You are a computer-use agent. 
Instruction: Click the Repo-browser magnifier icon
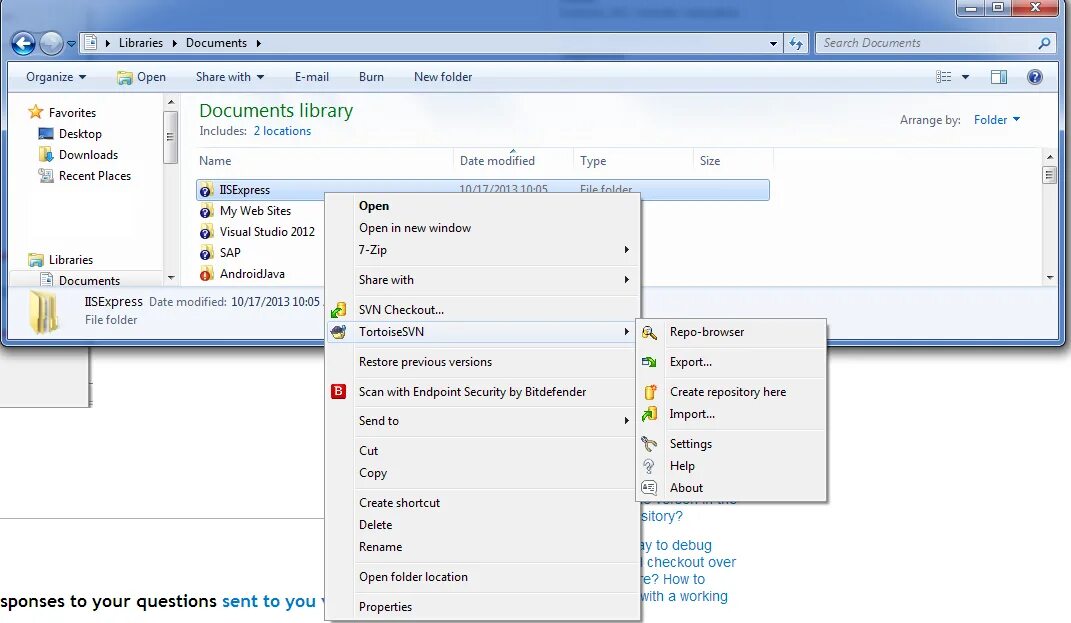click(x=650, y=332)
